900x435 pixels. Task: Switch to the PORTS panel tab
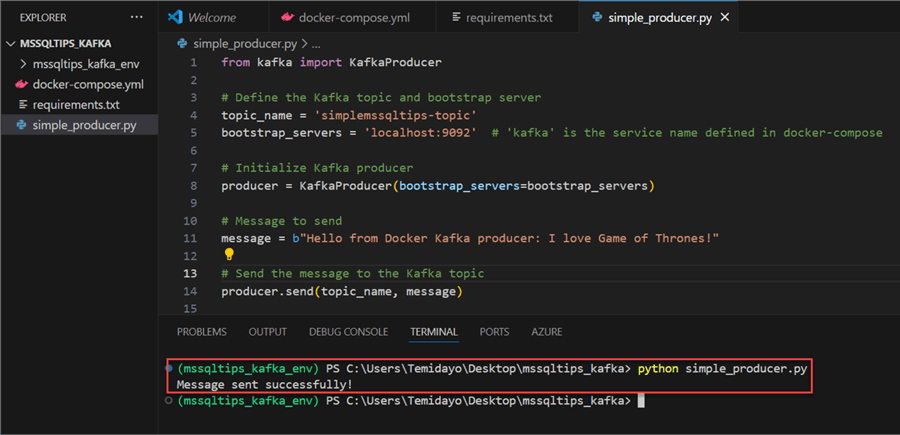point(494,332)
